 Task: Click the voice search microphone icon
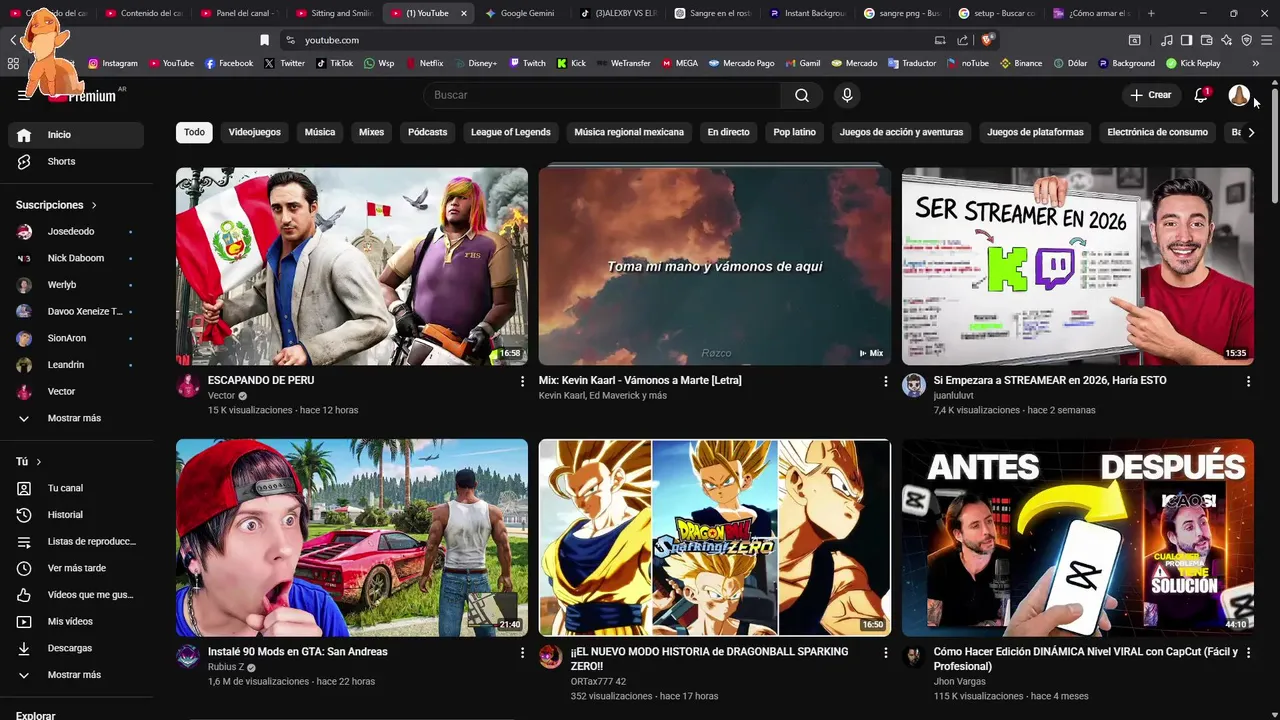coord(847,95)
